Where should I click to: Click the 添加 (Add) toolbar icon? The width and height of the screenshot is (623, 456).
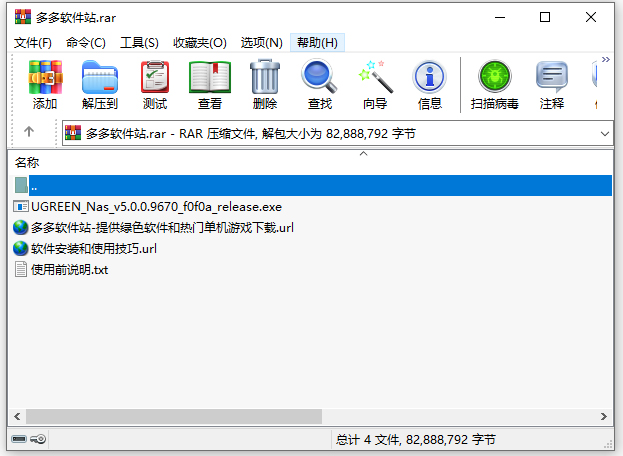click(x=45, y=77)
